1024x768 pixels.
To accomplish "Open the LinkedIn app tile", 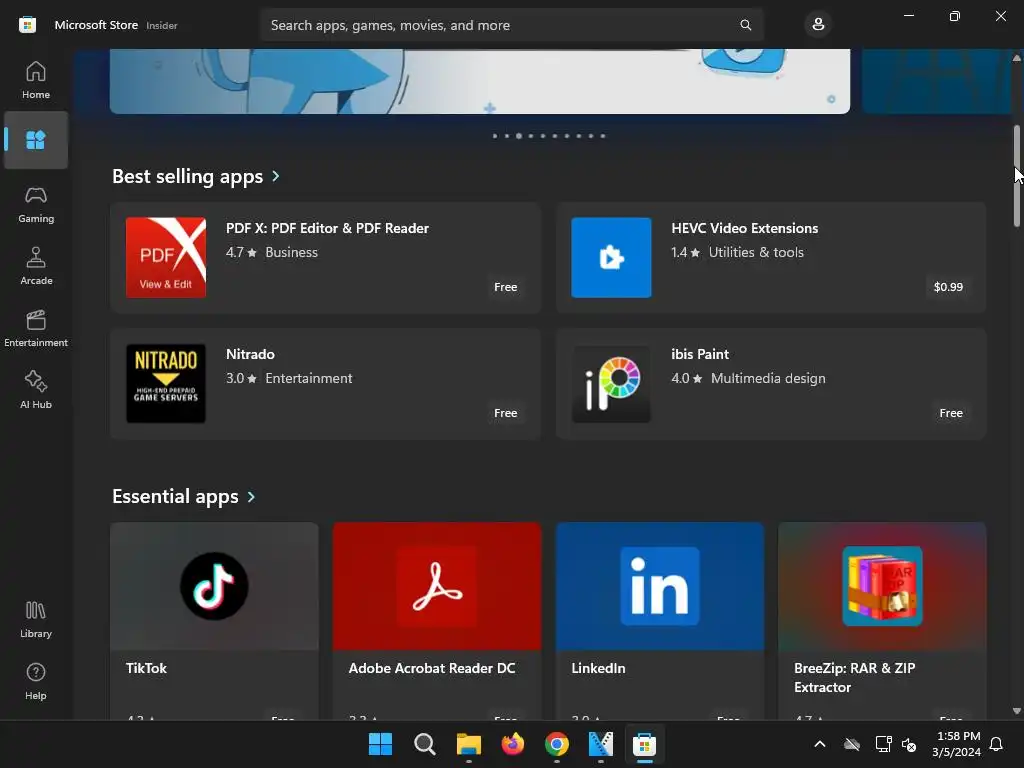I will pyautogui.click(x=660, y=620).
